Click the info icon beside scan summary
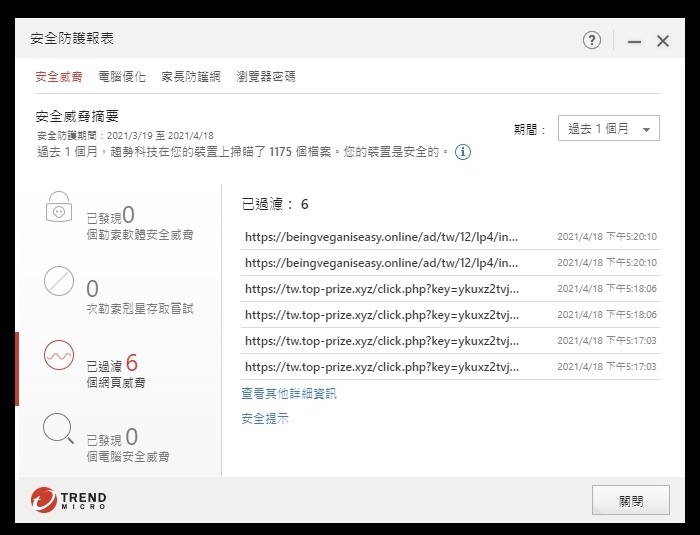Viewport: 700px width, 535px height. (x=463, y=153)
